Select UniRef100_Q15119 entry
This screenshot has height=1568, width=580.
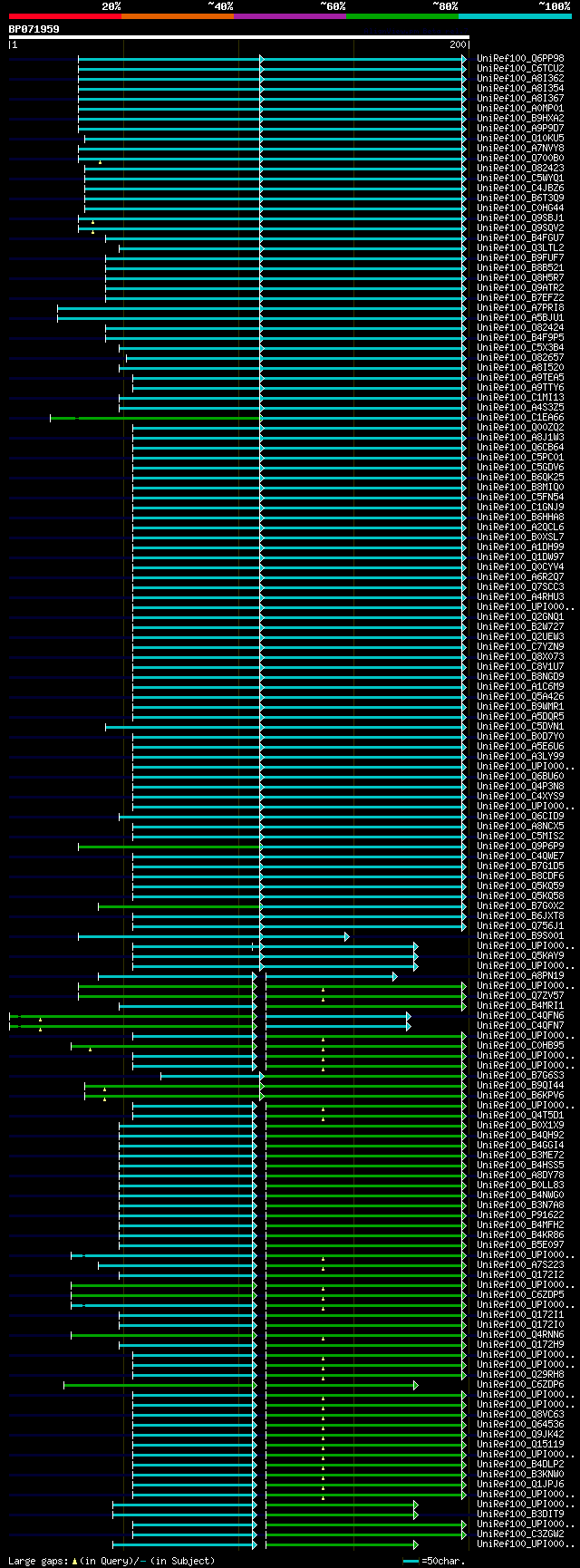coord(520,1444)
